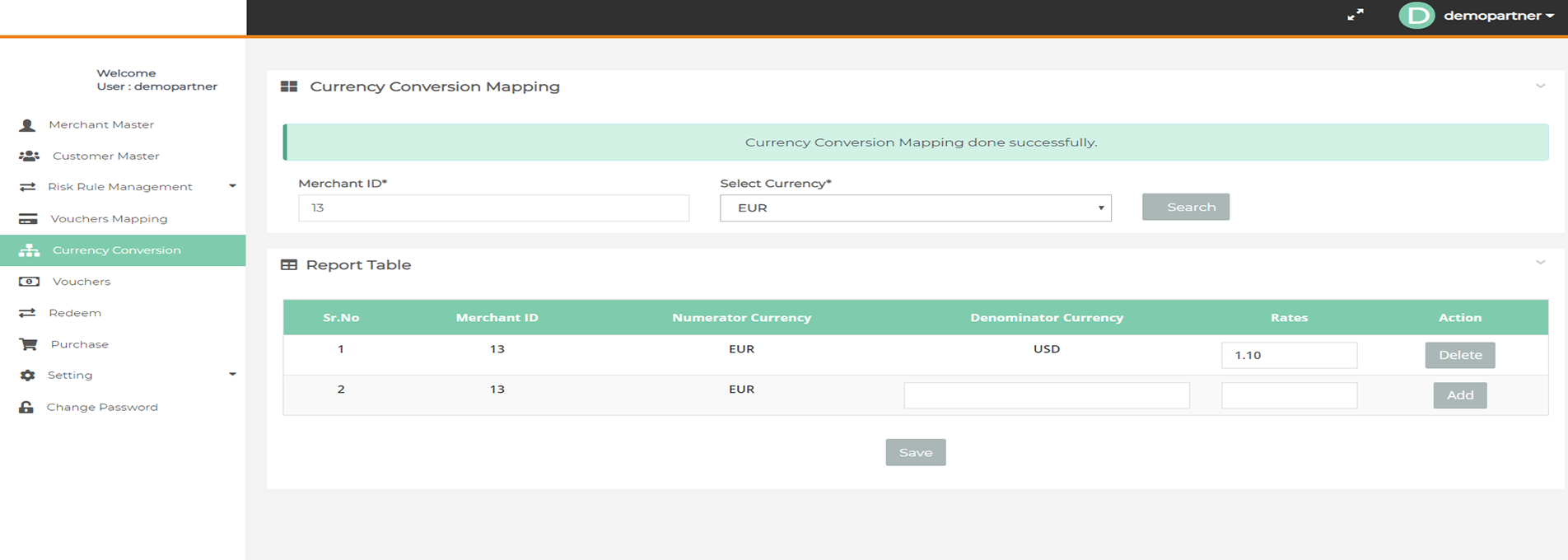Delete the EUR to USD mapping row
Screen dimensions: 1568x560
tap(1459, 355)
